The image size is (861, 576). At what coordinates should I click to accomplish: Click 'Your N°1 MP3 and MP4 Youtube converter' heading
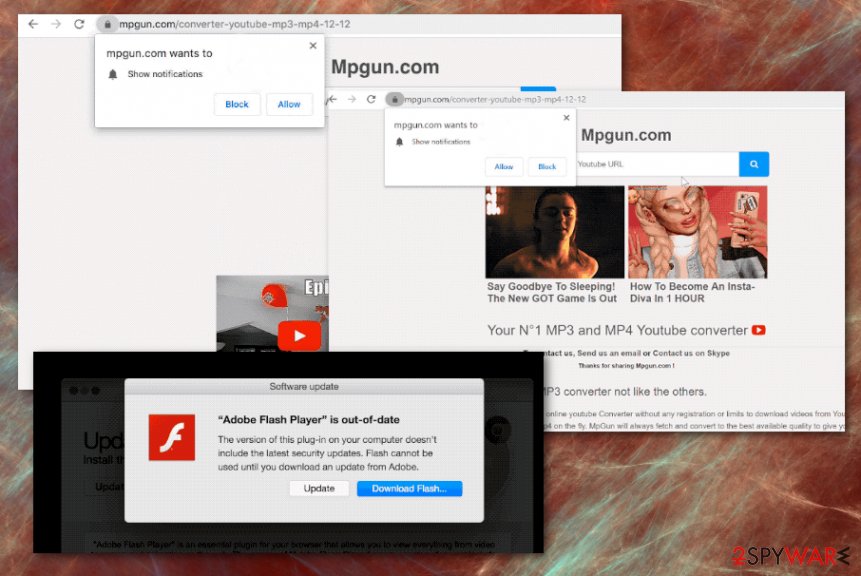[x=617, y=330]
